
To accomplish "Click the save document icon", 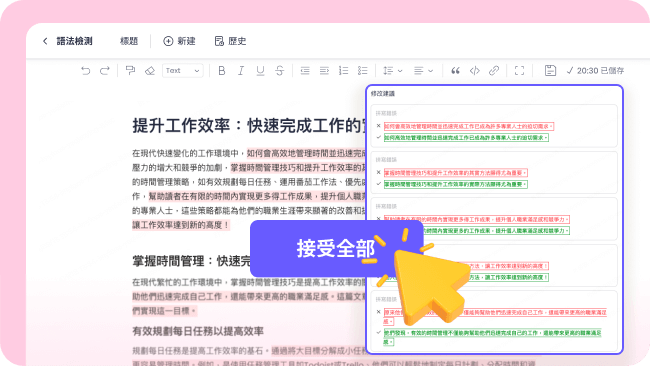I will [550, 70].
